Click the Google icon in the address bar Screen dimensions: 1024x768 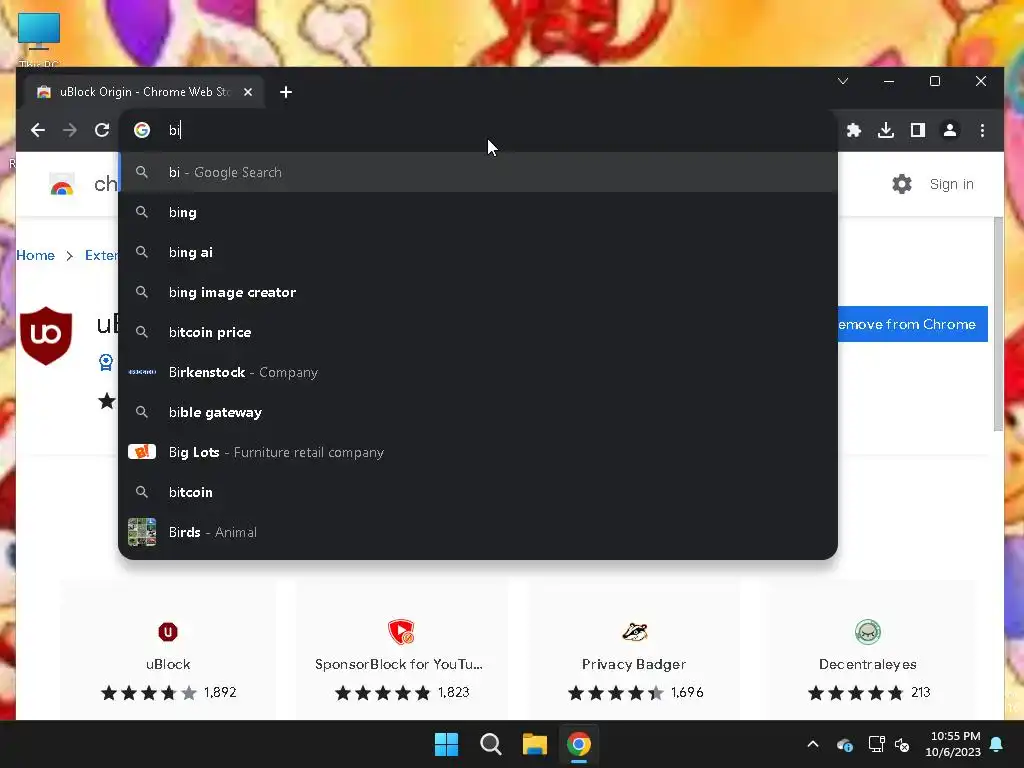tap(142, 130)
